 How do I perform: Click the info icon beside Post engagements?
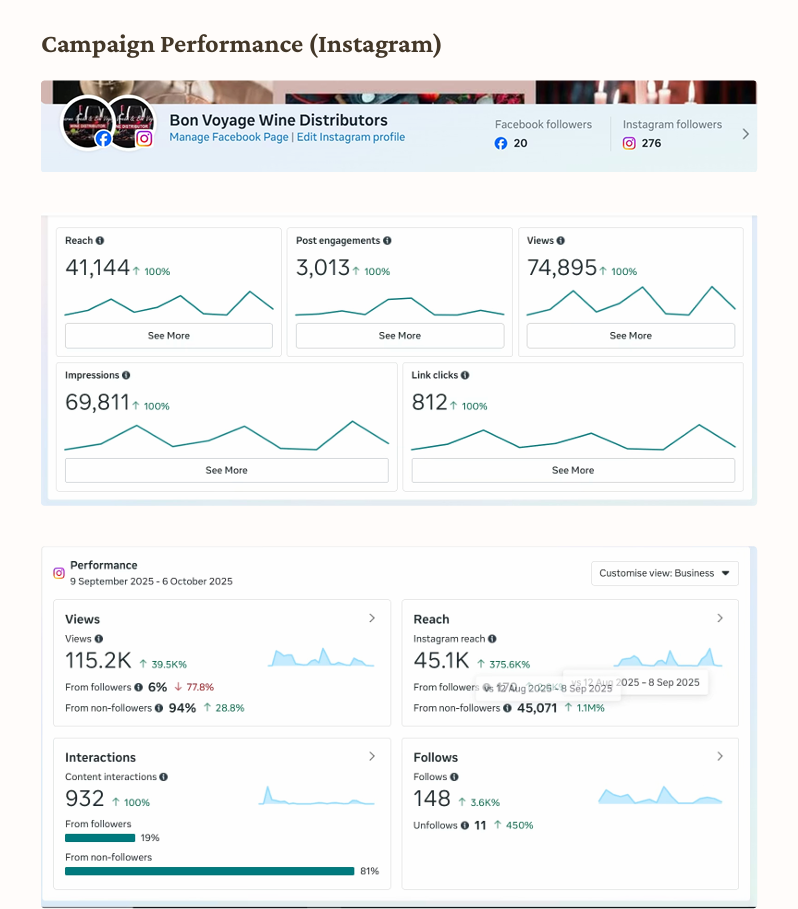387,241
